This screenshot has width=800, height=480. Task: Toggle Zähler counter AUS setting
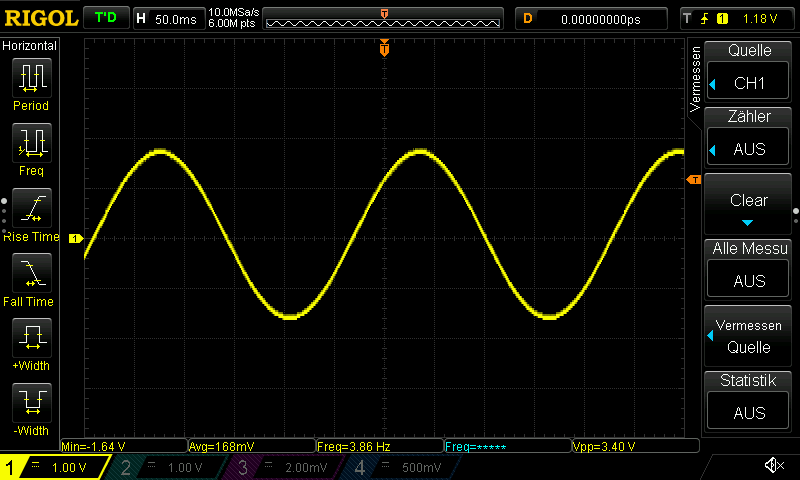[749, 149]
